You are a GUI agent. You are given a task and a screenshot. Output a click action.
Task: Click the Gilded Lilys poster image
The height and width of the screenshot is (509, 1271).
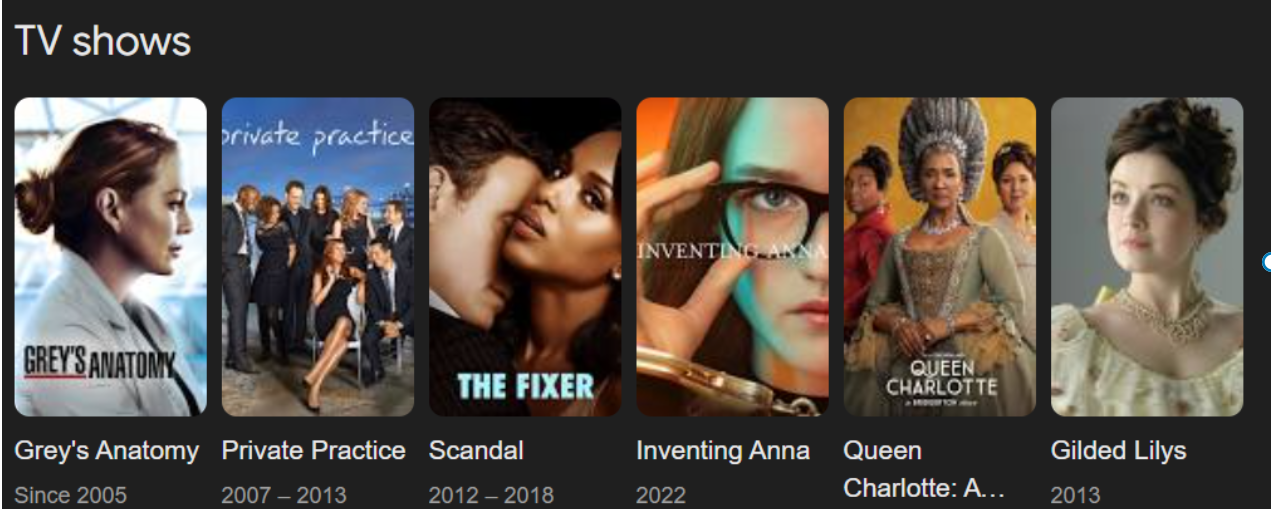point(1147,257)
